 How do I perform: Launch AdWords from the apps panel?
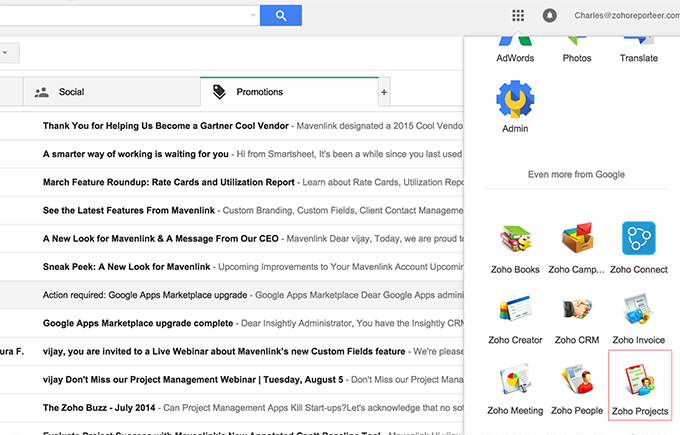(x=515, y=50)
